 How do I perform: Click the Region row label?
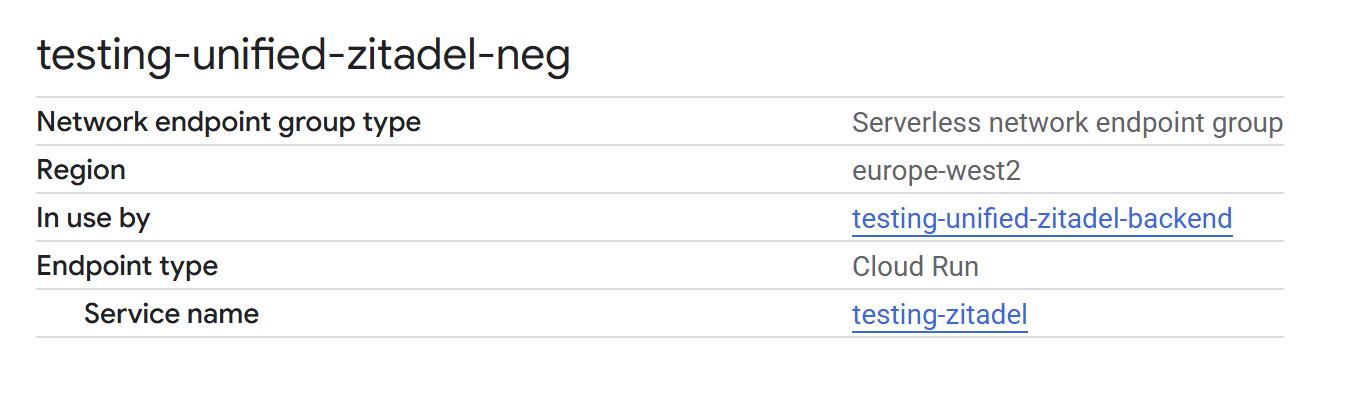pyautogui.click(x=81, y=170)
